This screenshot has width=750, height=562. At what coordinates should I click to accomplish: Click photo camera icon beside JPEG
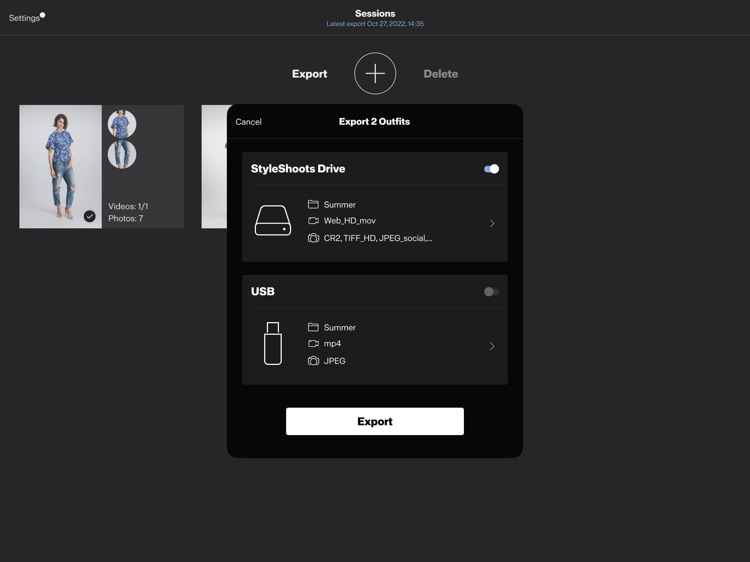click(x=313, y=361)
